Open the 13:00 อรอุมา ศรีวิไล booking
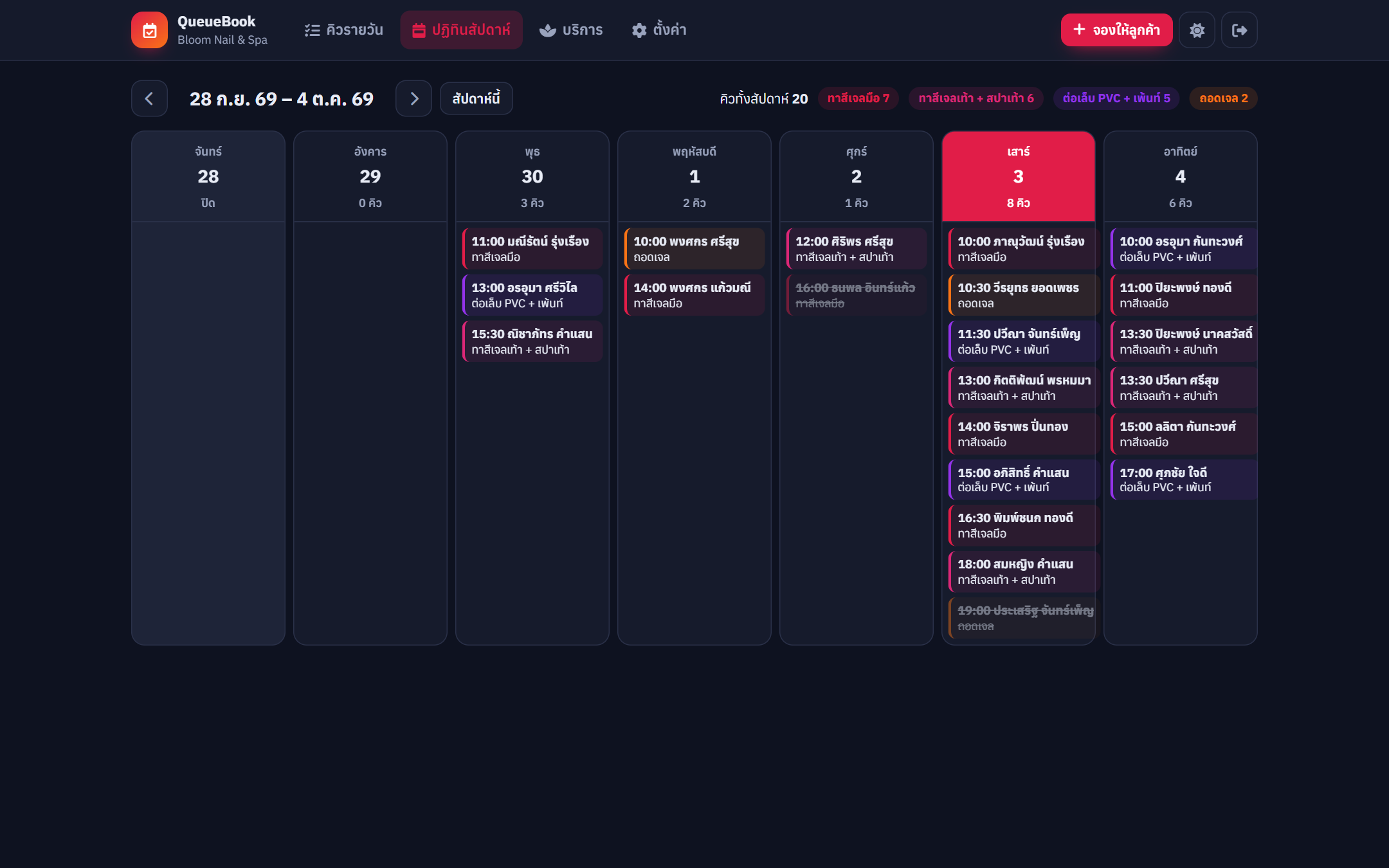Viewport: 1389px width, 868px height. pos(532,295)
